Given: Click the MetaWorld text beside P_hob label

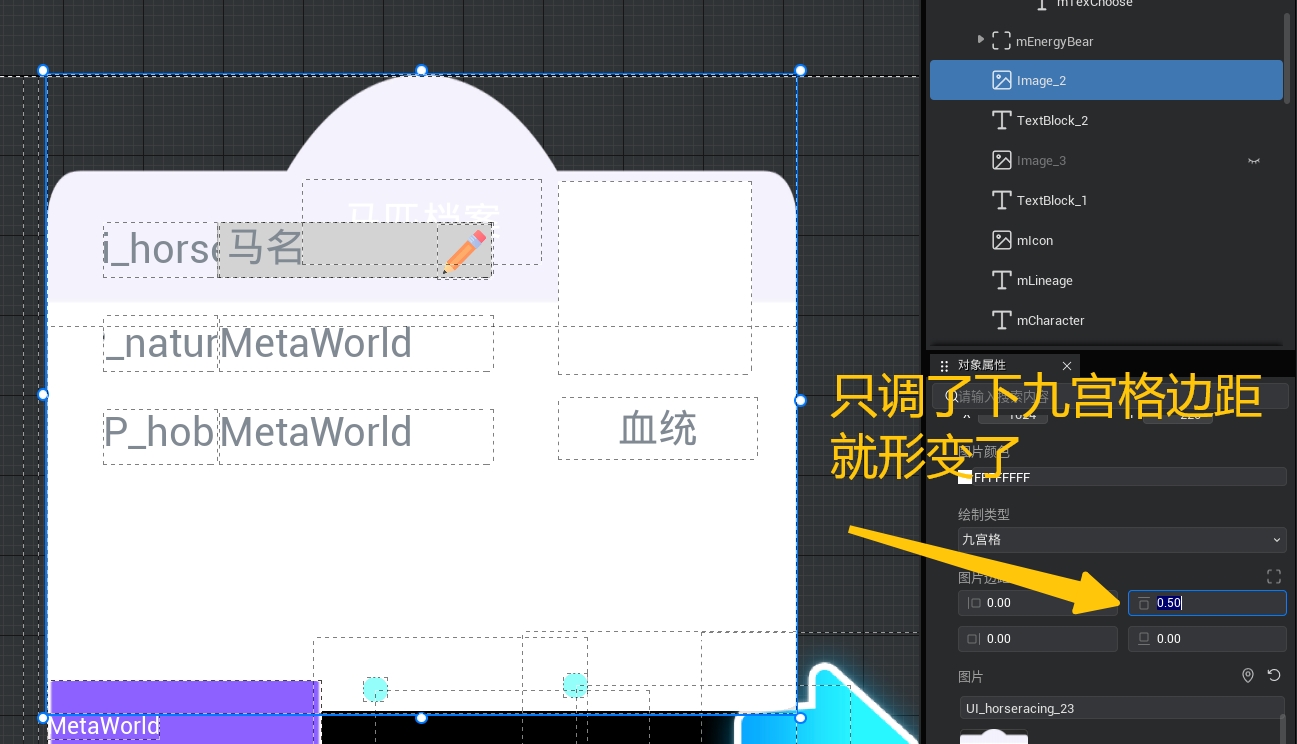Looking at the screenshot, I should 315,432.
